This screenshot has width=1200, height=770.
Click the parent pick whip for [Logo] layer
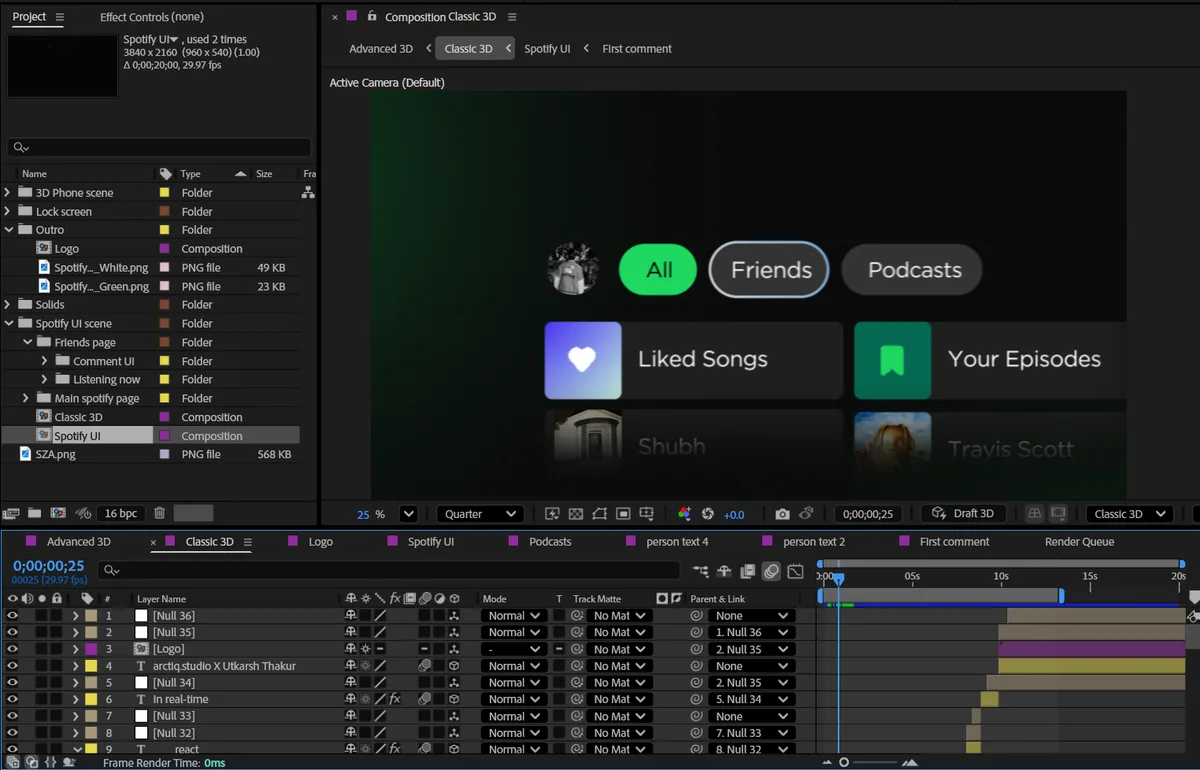click(x=696, y=649)
